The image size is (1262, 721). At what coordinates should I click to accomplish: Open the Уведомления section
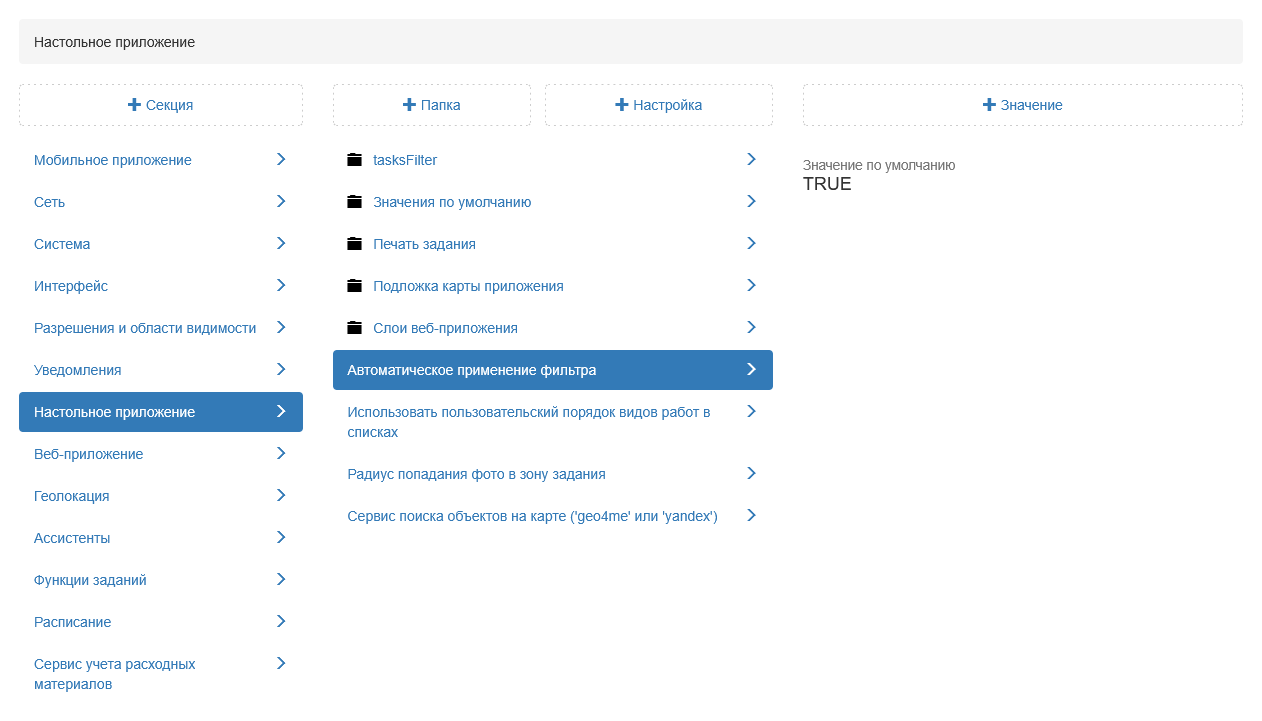78,370
